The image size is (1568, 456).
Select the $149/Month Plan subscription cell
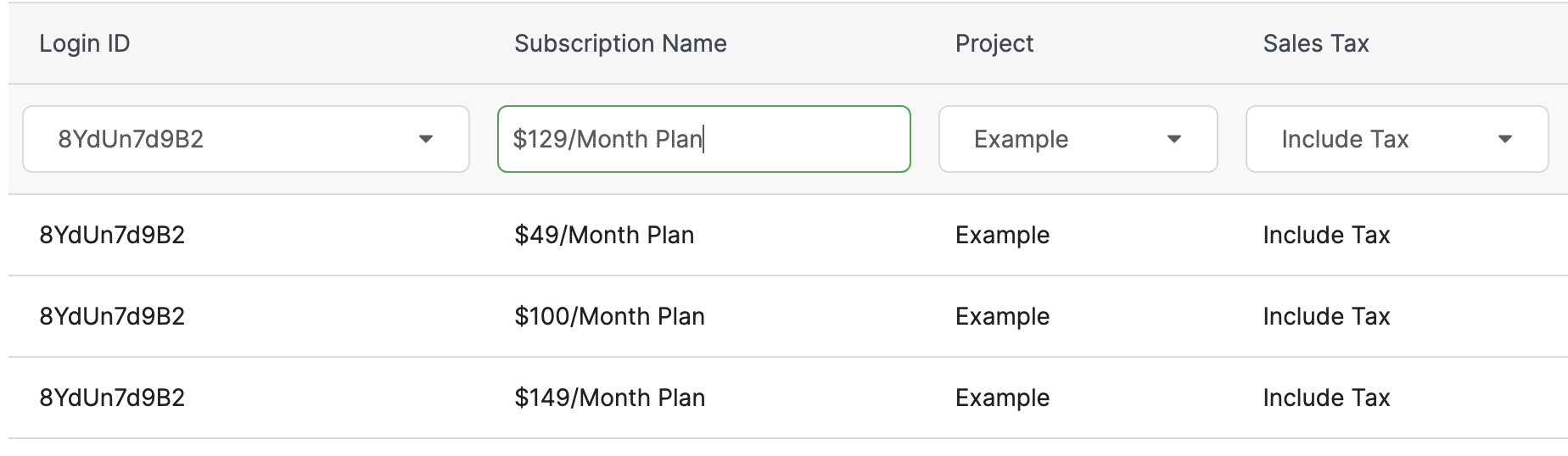(x=609, y=398)
